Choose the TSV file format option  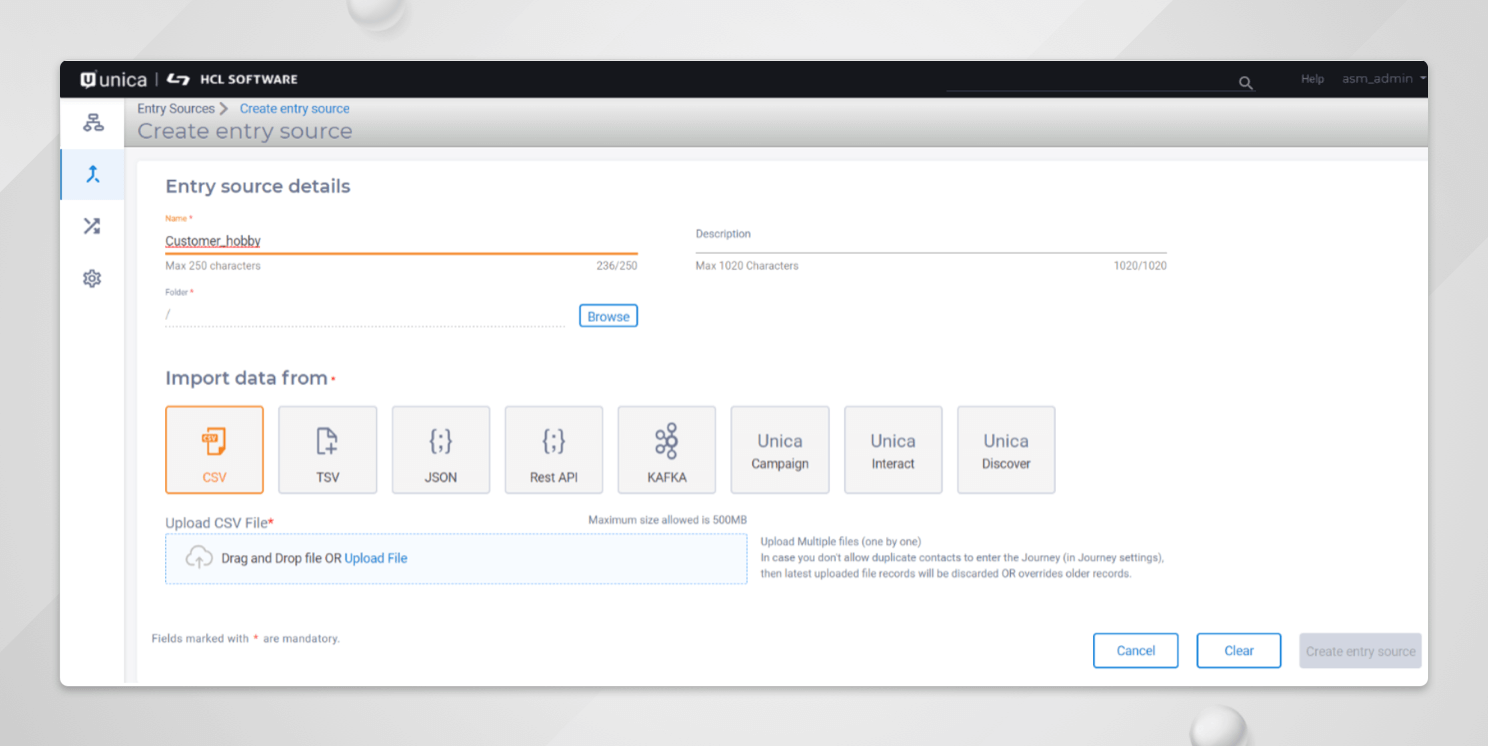click(327, 449)
